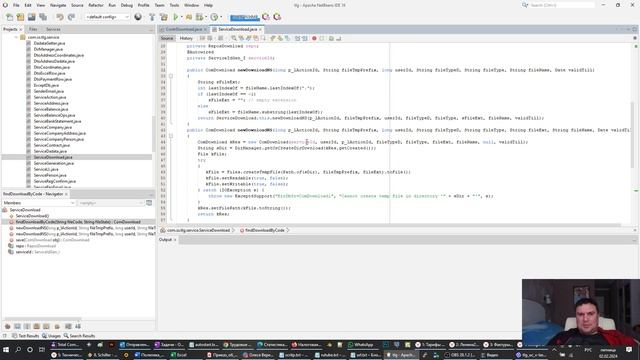Run the project with green play icon
Viewport: 640px width, 360px height.
pos(176,17)
